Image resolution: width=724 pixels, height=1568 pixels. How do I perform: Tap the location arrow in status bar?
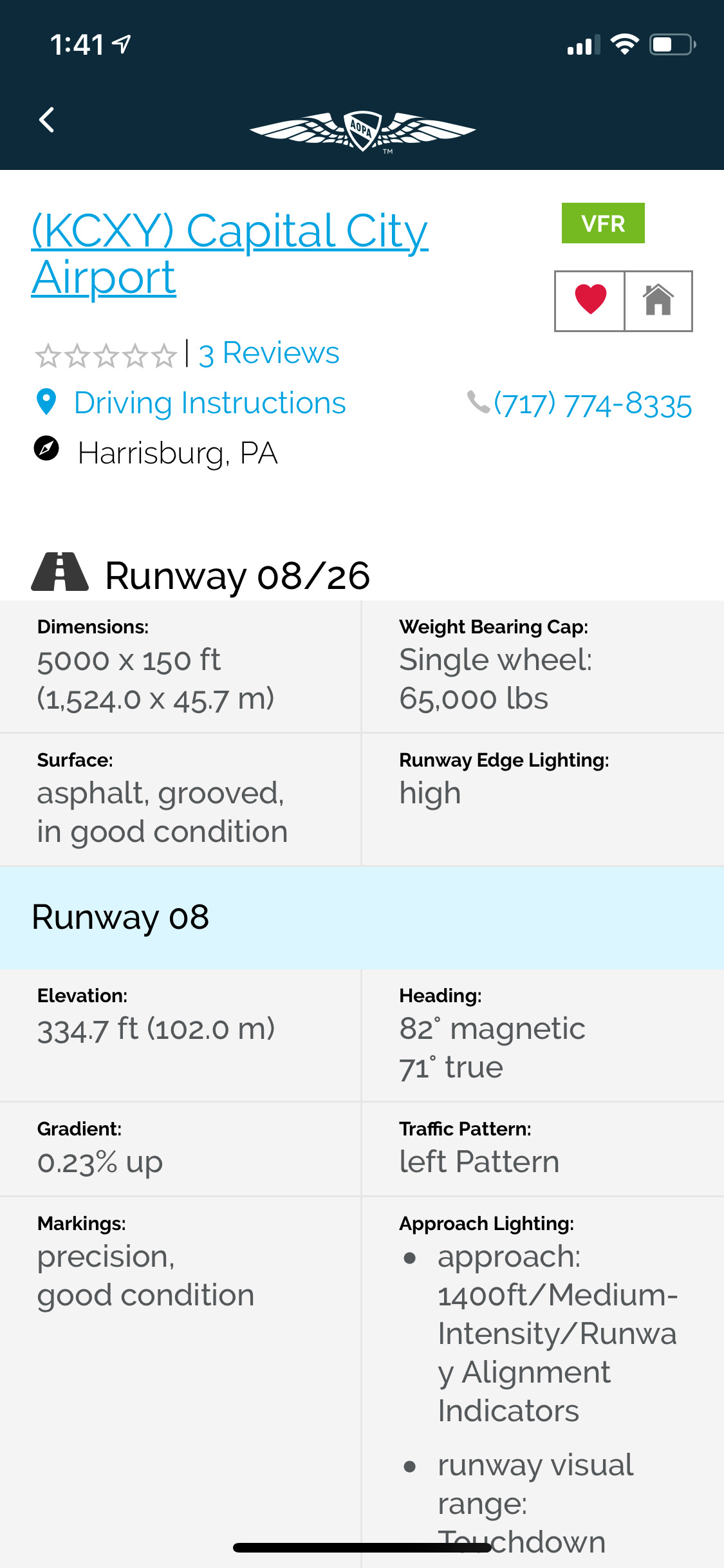click(122, 44)
